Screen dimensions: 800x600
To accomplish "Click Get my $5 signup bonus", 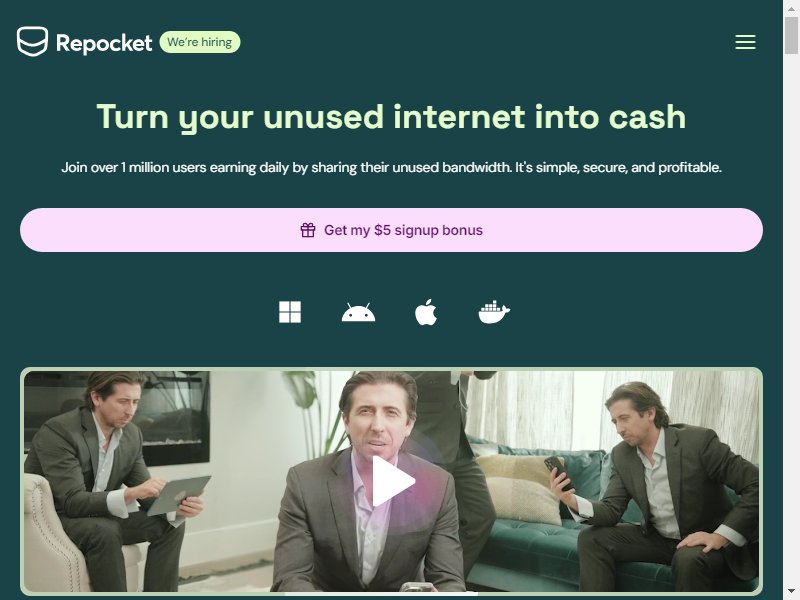I will click(x=391, y=230).
